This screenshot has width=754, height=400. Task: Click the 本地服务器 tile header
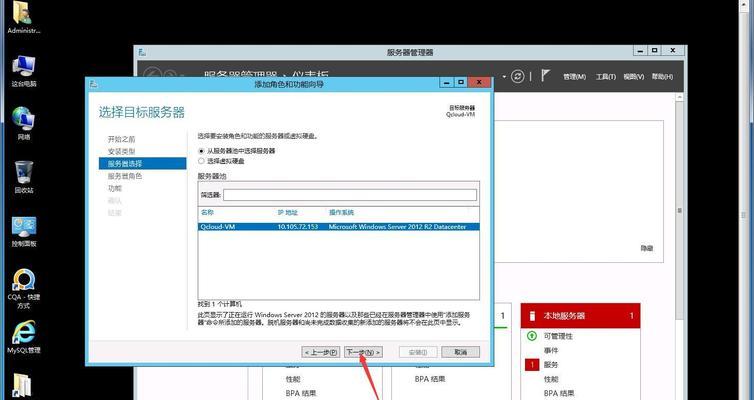pyautogui.click(x=580, y=316)
